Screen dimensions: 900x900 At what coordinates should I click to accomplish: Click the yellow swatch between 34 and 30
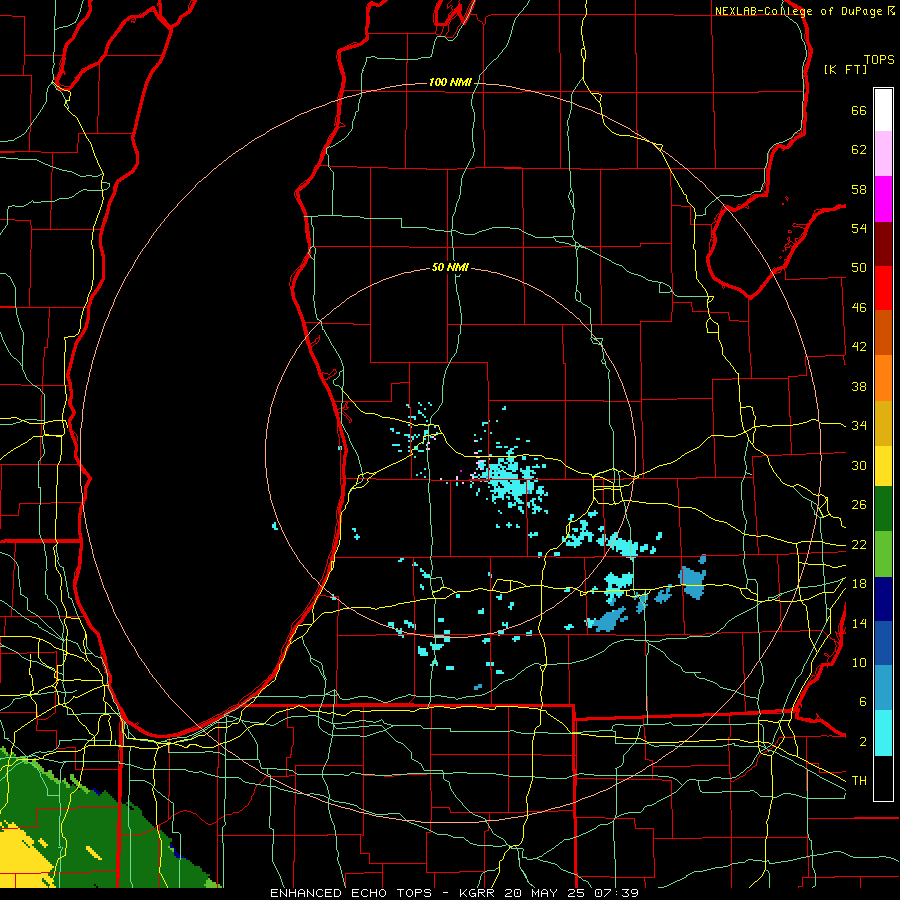tap(883, 466)
